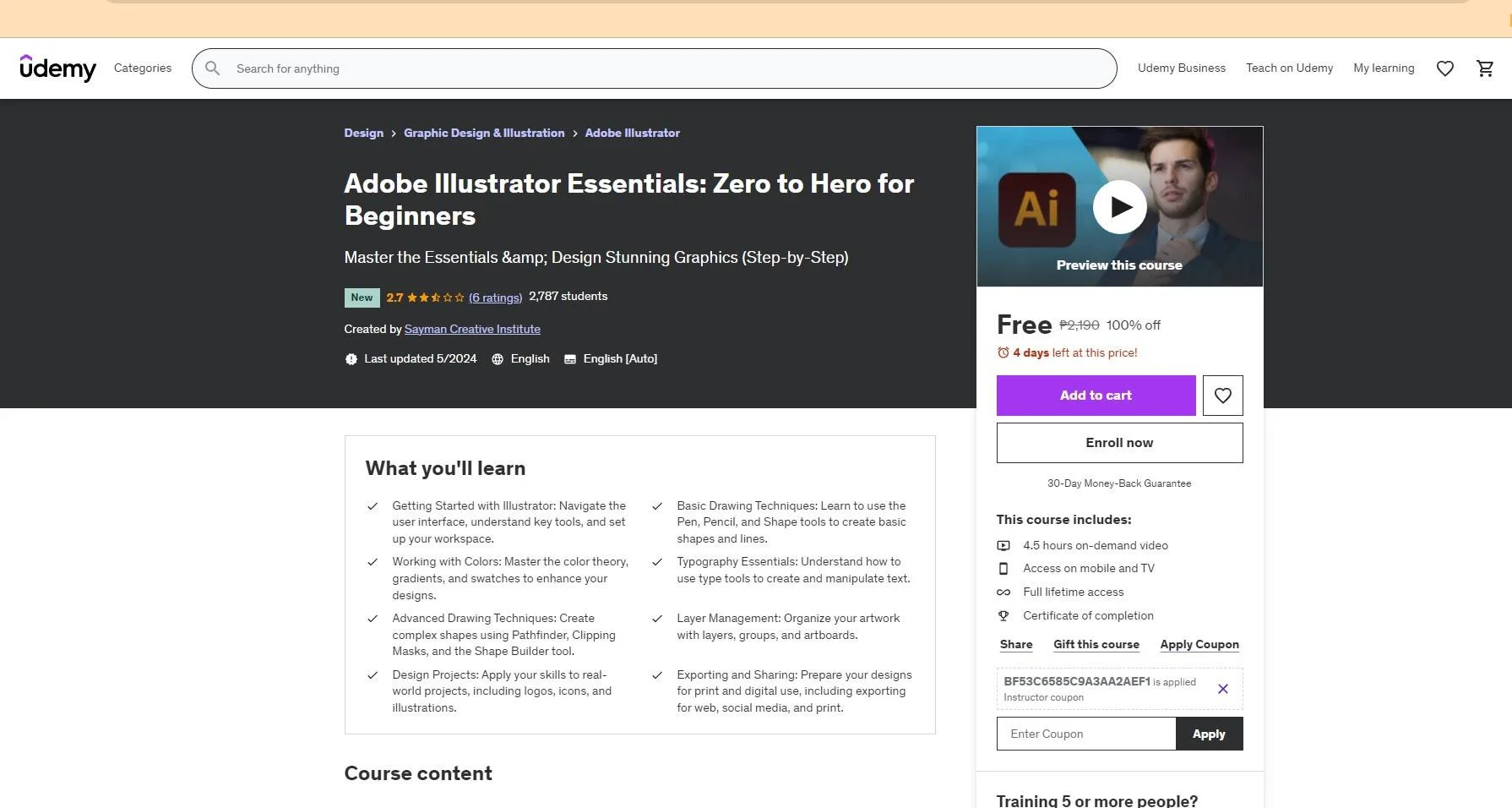This screenshot has height=808, width=1512.
Task: Open the shopping cart icon
Action: [x=1485, y=68]
